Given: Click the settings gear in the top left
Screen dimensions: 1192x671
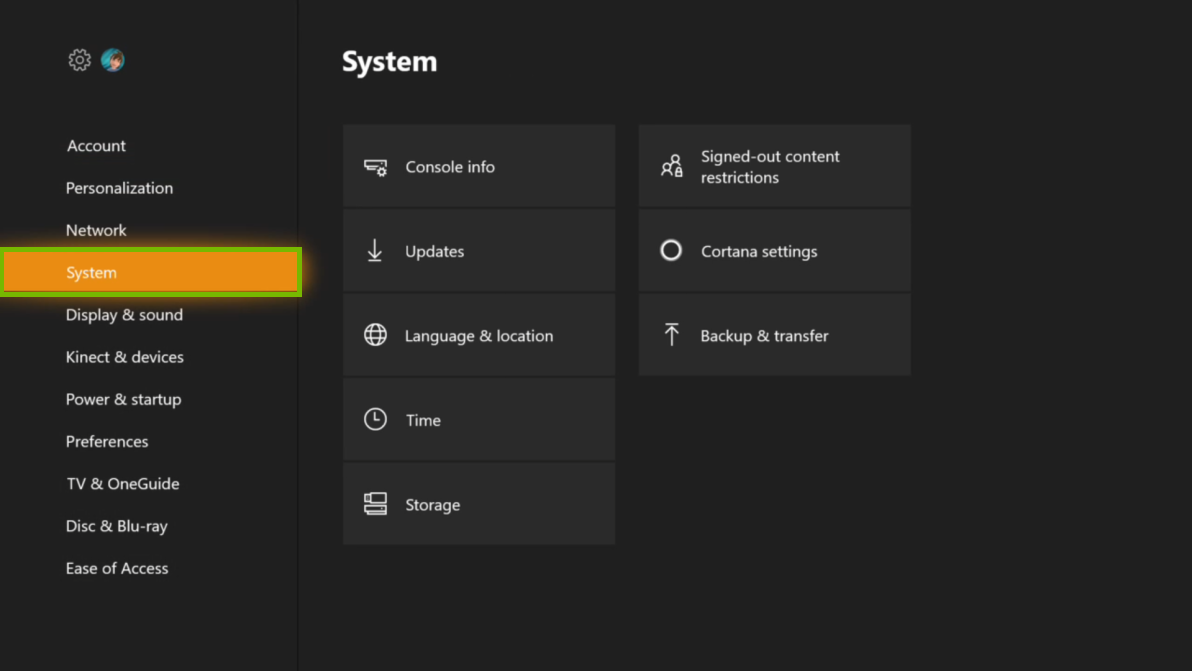Looking at the screenshot, I should [x=79, y=60].
